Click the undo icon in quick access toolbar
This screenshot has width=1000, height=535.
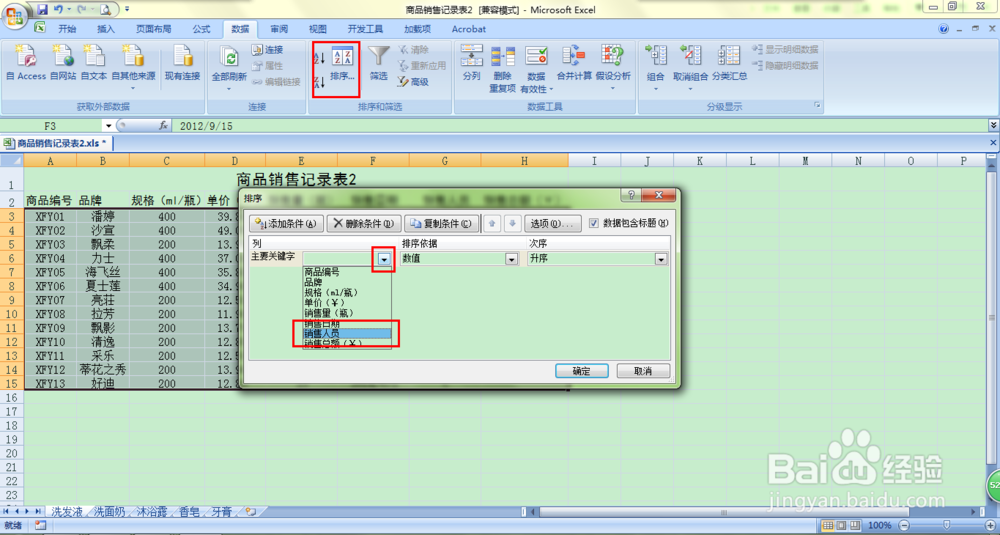click(x=58, y=10)
